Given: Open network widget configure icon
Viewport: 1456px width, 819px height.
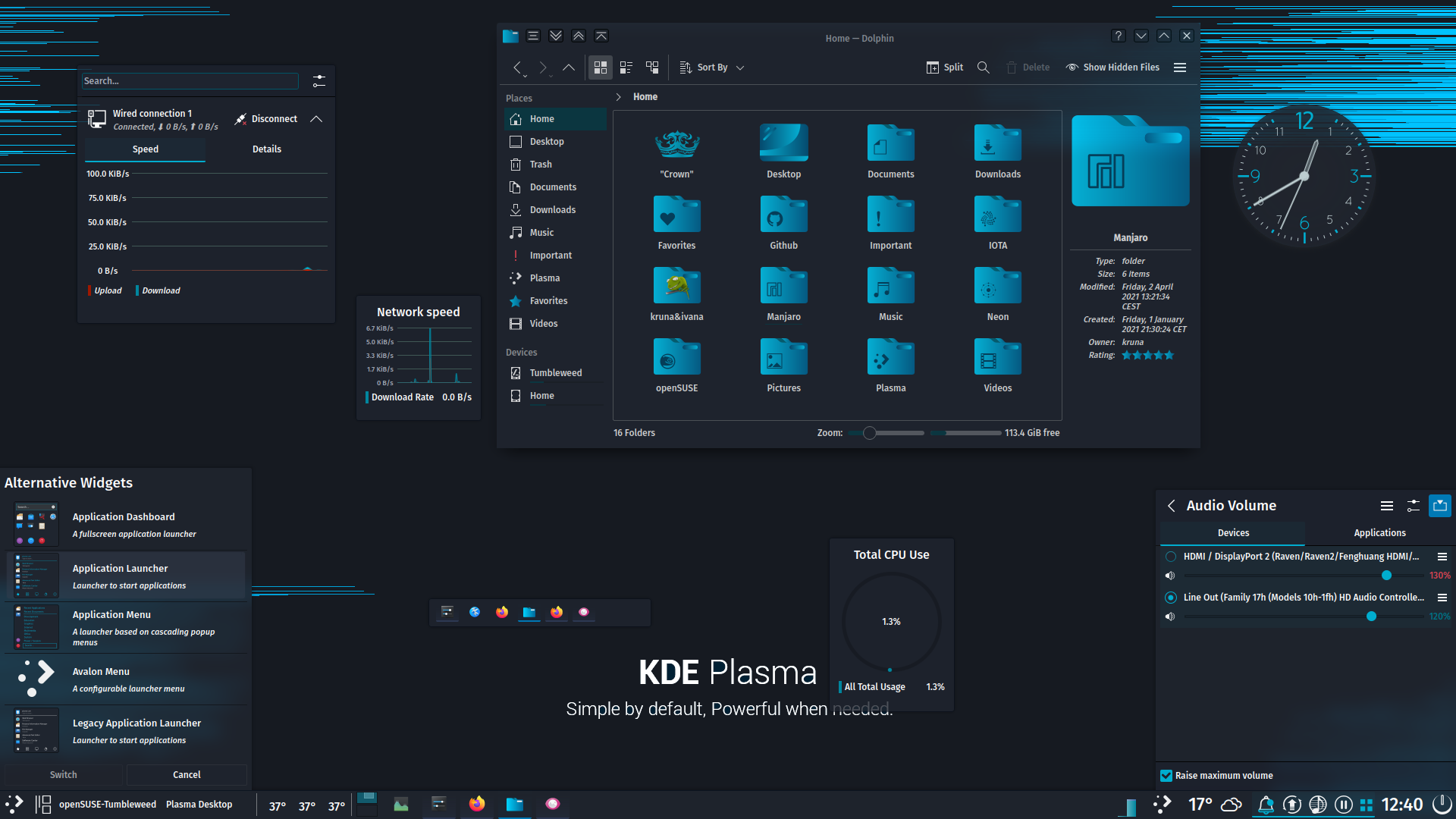Looking at the screenshot, I should coord(319,81).
